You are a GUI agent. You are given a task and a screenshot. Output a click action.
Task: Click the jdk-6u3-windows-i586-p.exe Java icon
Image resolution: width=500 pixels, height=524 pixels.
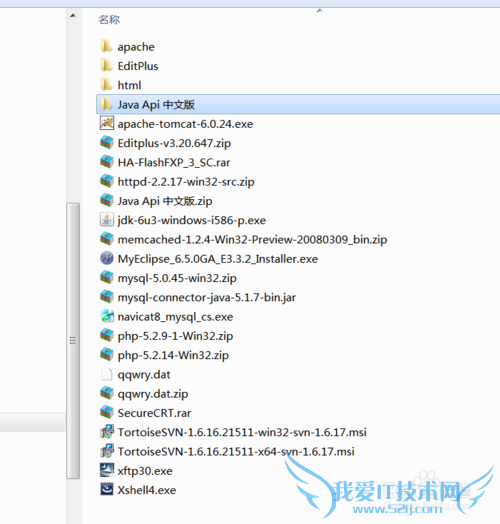click(107, 220)
